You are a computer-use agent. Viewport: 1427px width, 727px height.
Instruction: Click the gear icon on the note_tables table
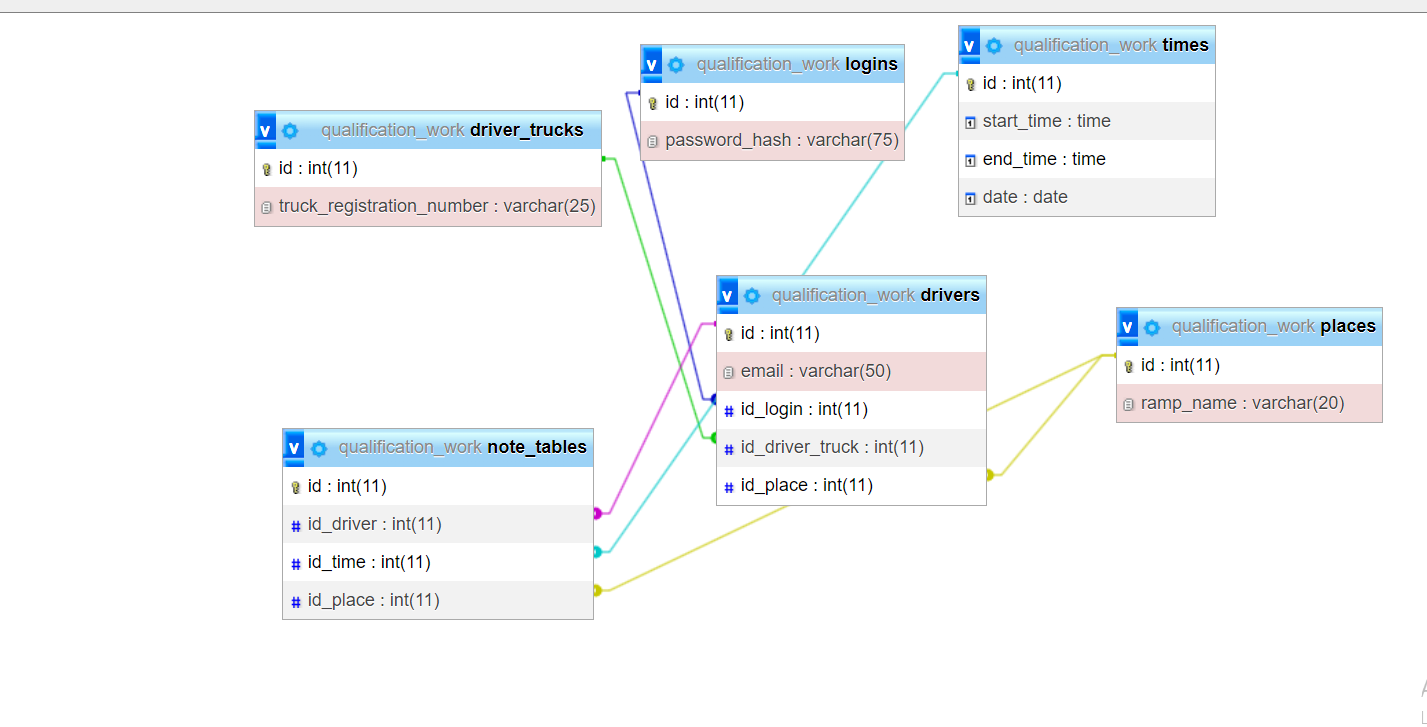(x=319, y=448)
